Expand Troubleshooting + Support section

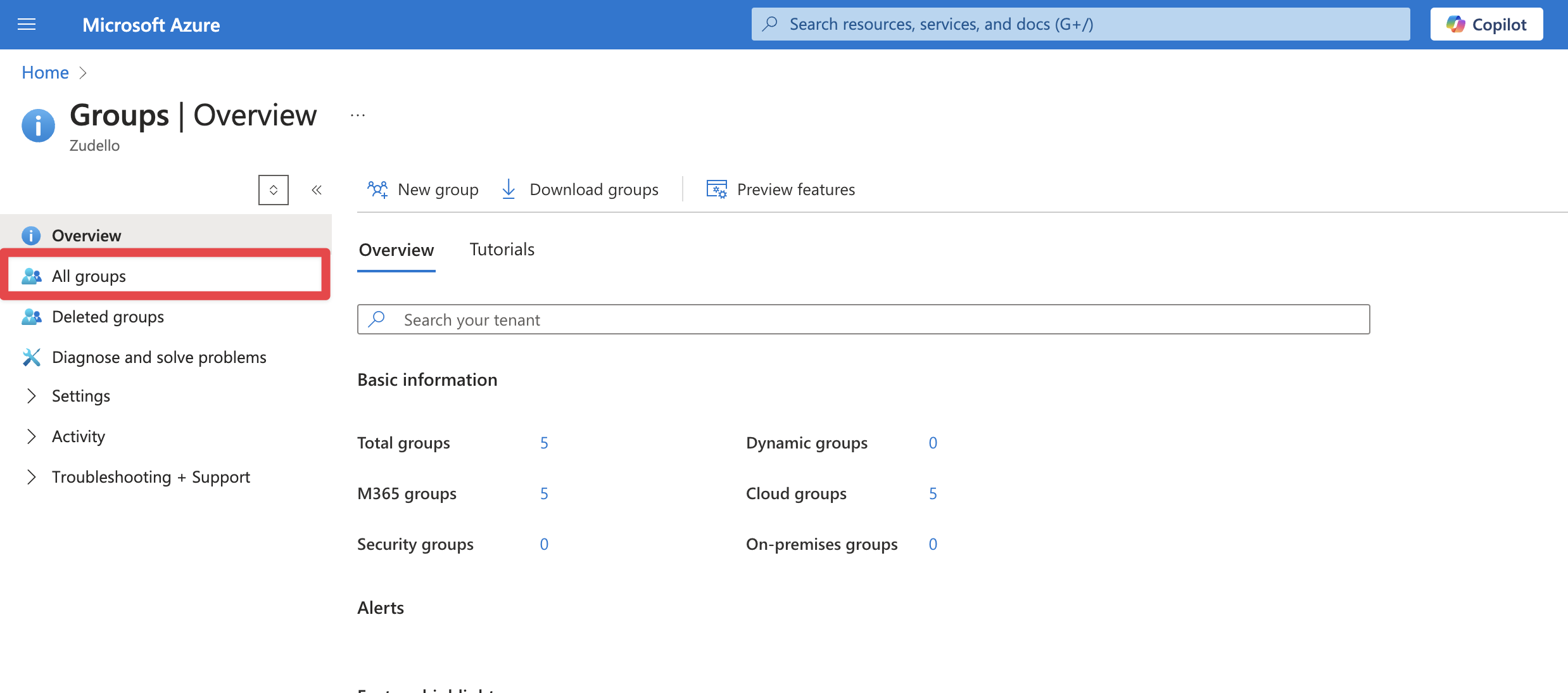[x=32, y=477]
